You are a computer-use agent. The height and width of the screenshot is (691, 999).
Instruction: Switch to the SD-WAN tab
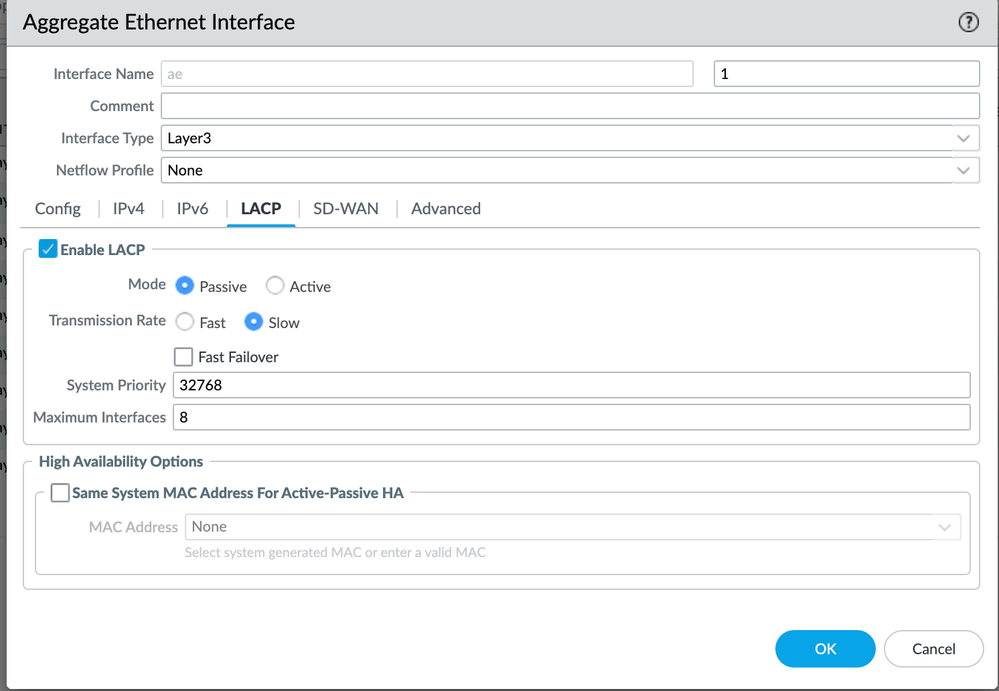(x=346, y=208)
